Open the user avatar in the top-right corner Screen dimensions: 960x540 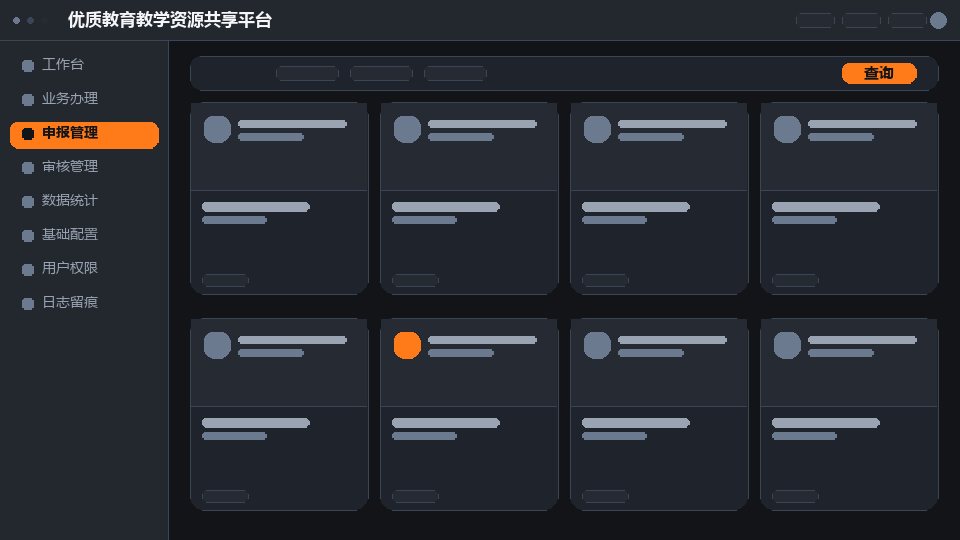938,20
